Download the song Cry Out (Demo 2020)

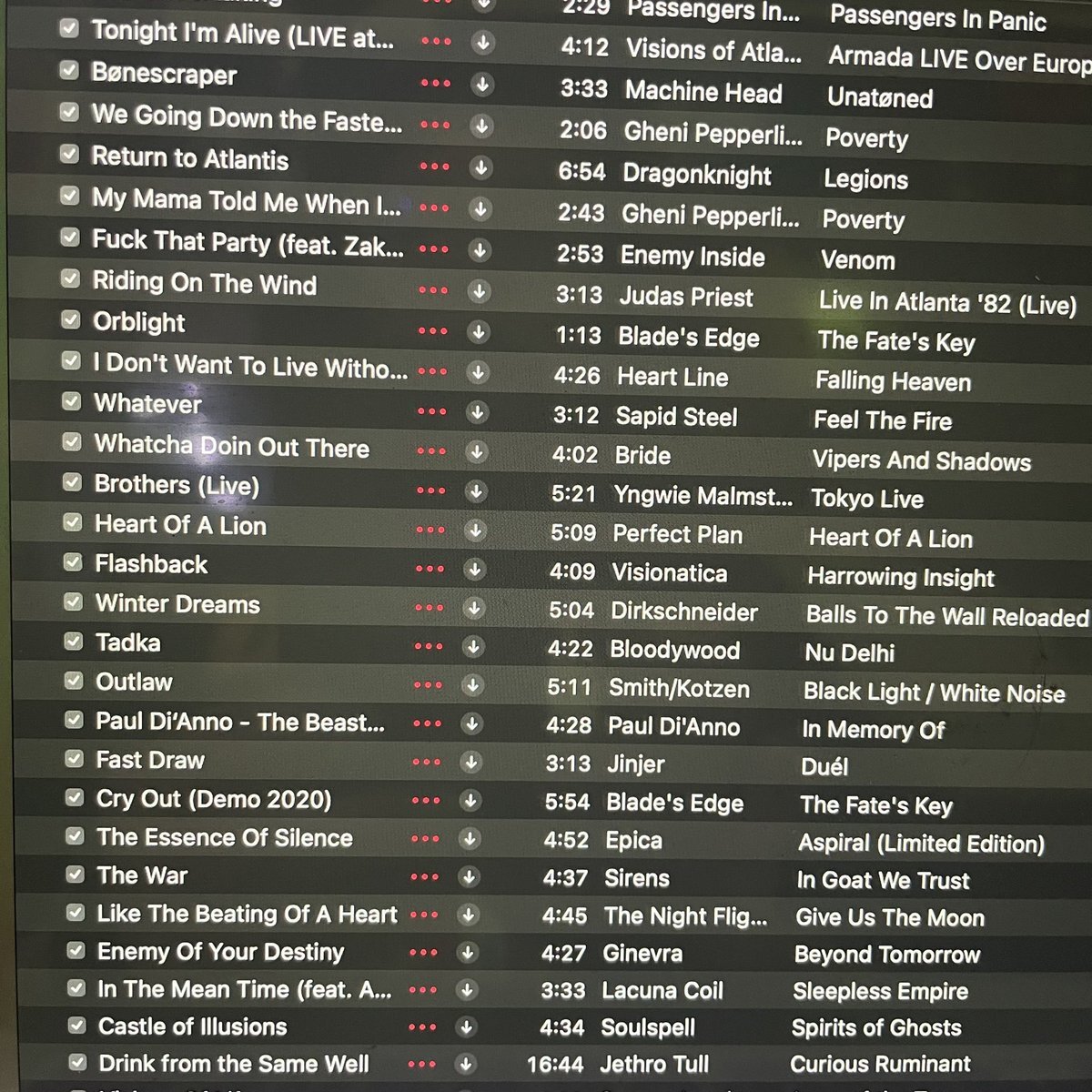(470, 801)
